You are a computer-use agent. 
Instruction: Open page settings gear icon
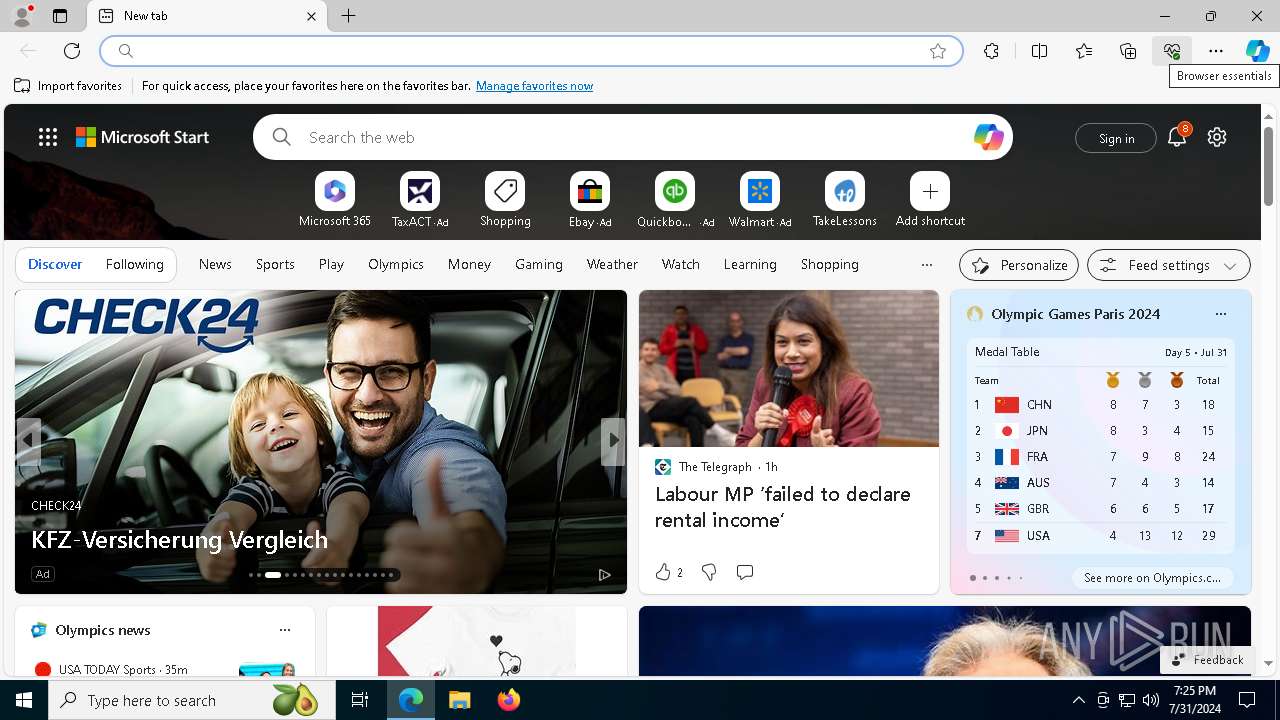1217,137
